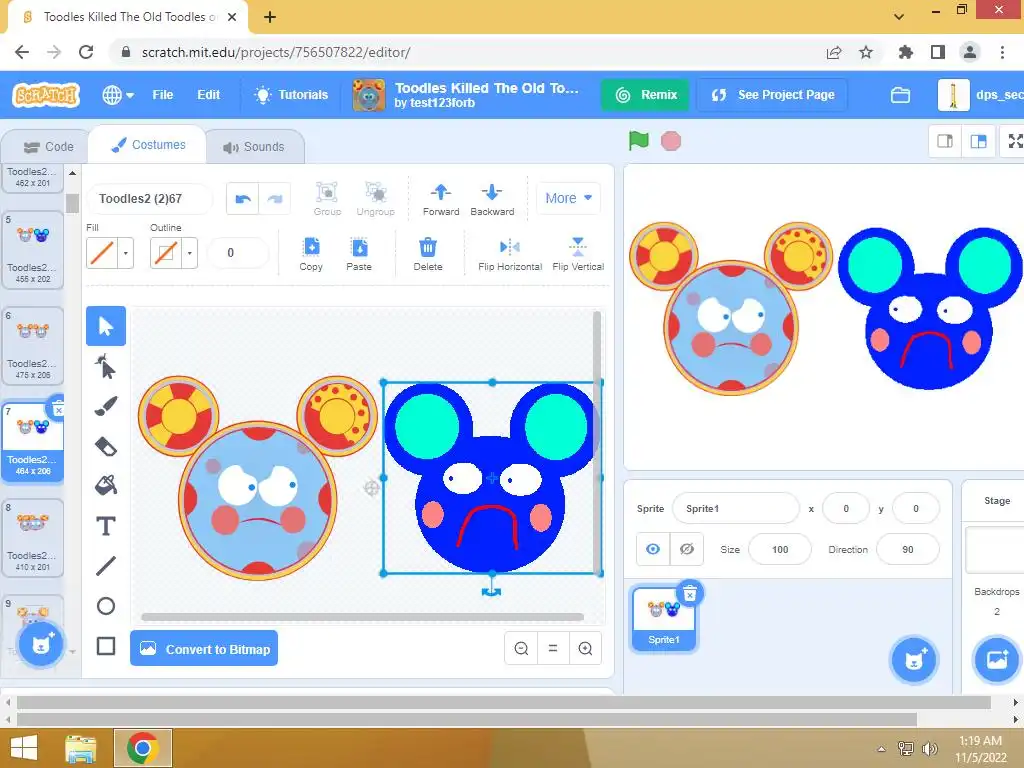Zoom out the paint canvas
The height and width of the screenshot is (768, 1024).
click(521, 648)
